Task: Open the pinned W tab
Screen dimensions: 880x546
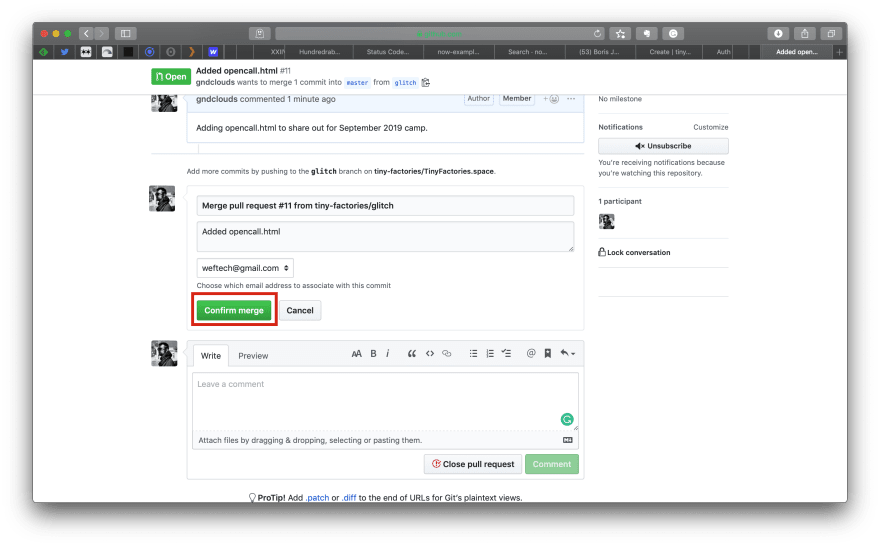Action: (213, 52)
